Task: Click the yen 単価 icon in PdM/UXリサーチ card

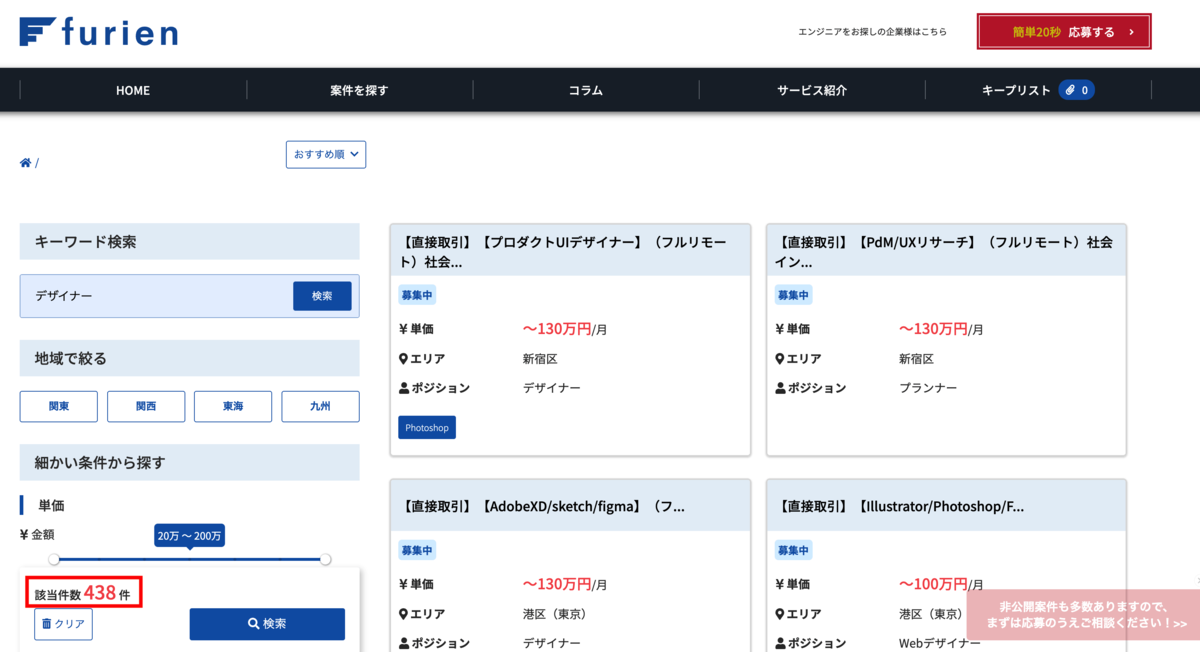Action: click(x=779, y=329)
